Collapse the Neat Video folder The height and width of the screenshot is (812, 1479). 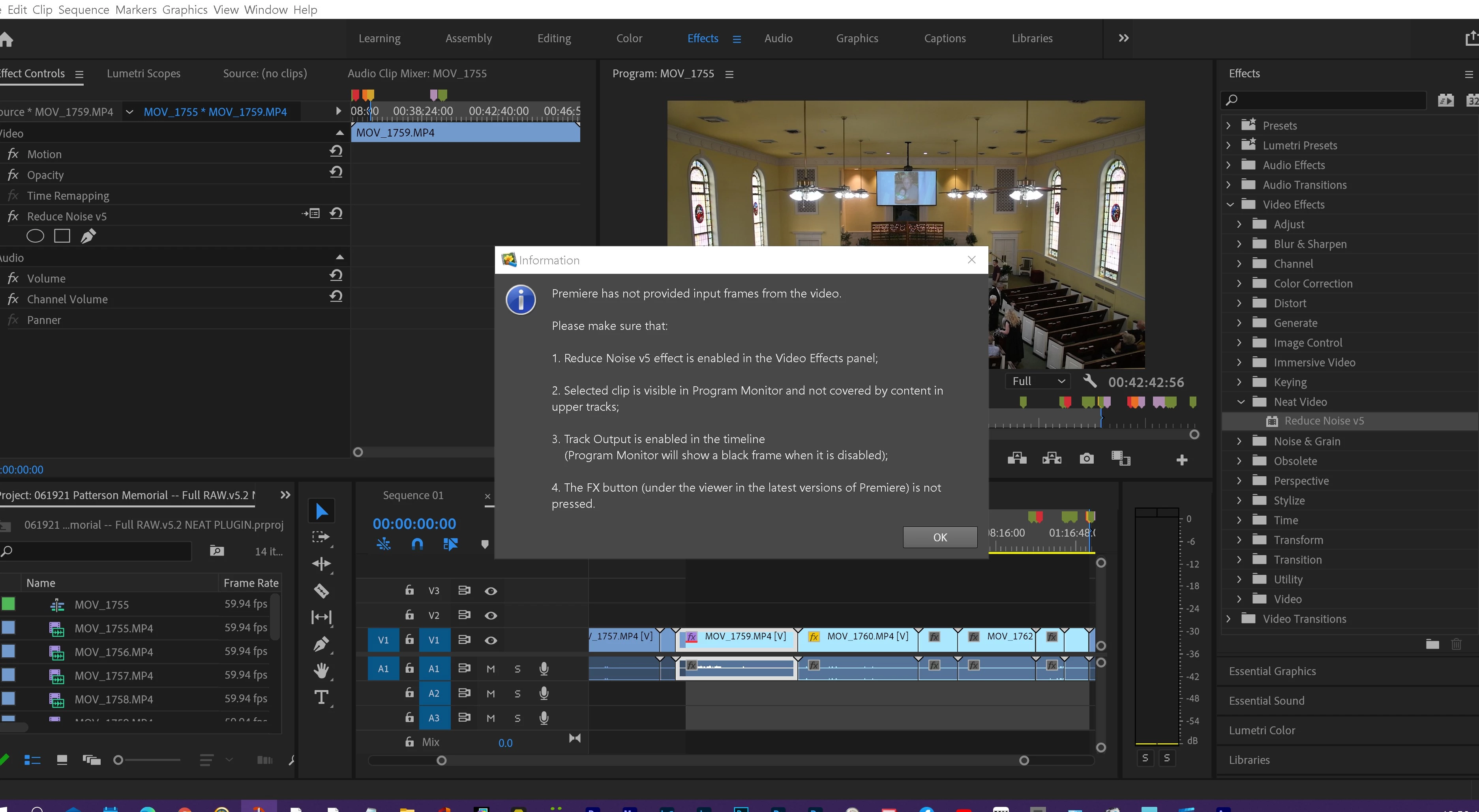(1240, 402)
